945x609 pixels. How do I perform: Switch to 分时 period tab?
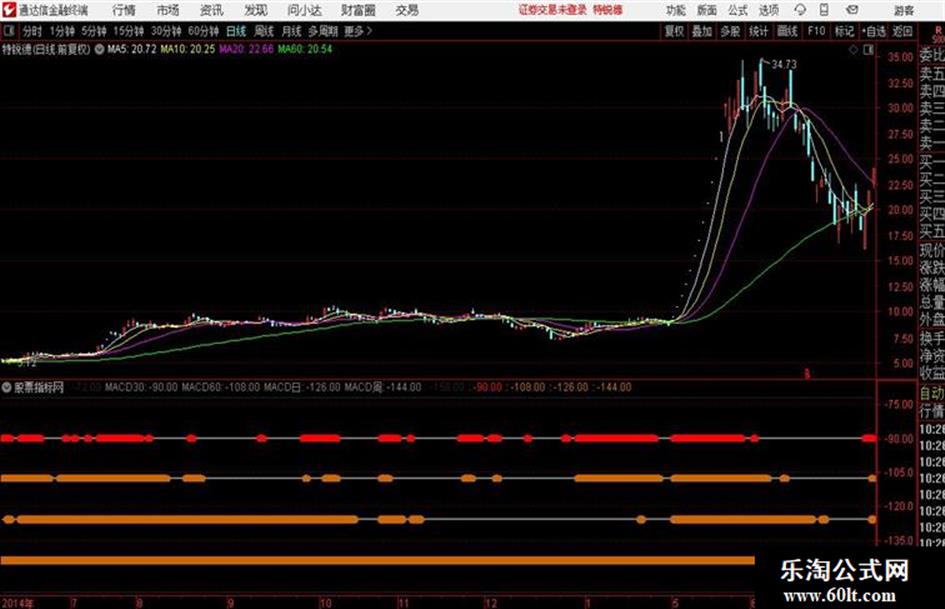click(x=33, y=31)
